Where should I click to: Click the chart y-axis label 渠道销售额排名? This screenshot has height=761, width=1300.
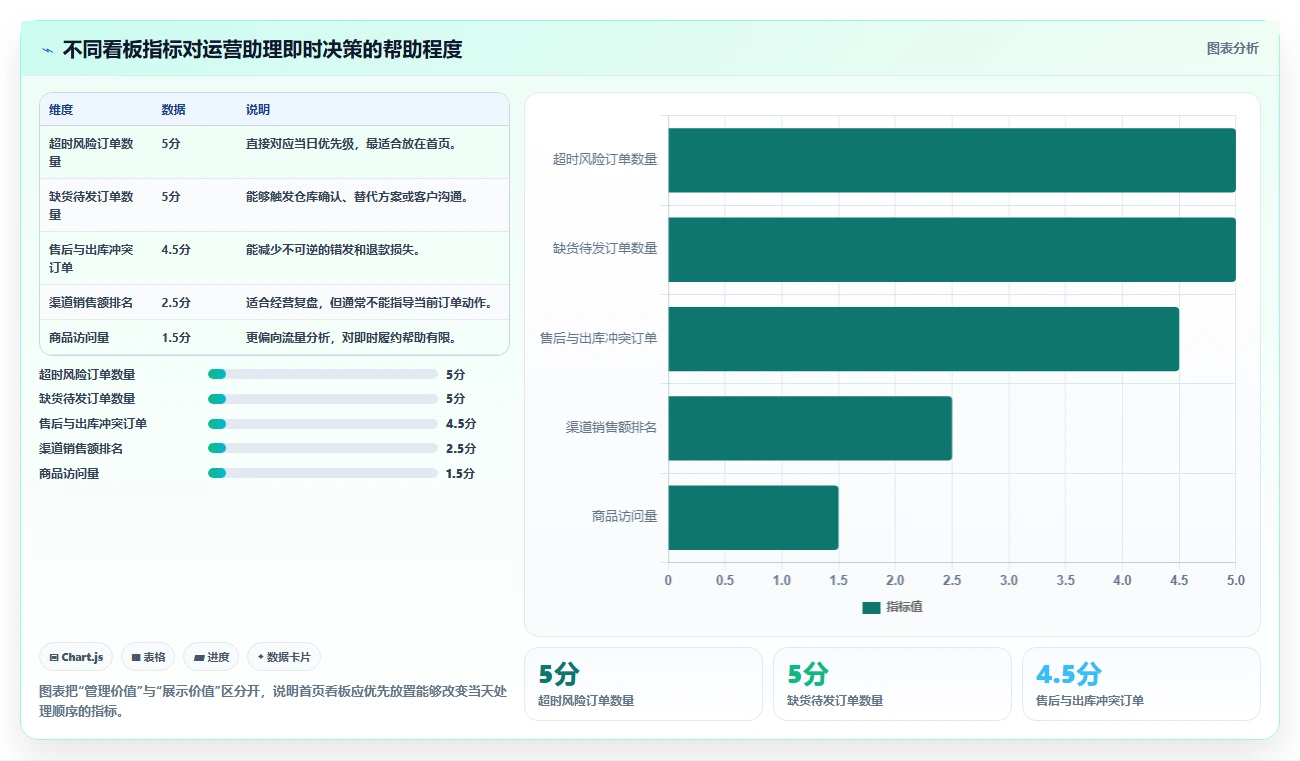[611, 428]
